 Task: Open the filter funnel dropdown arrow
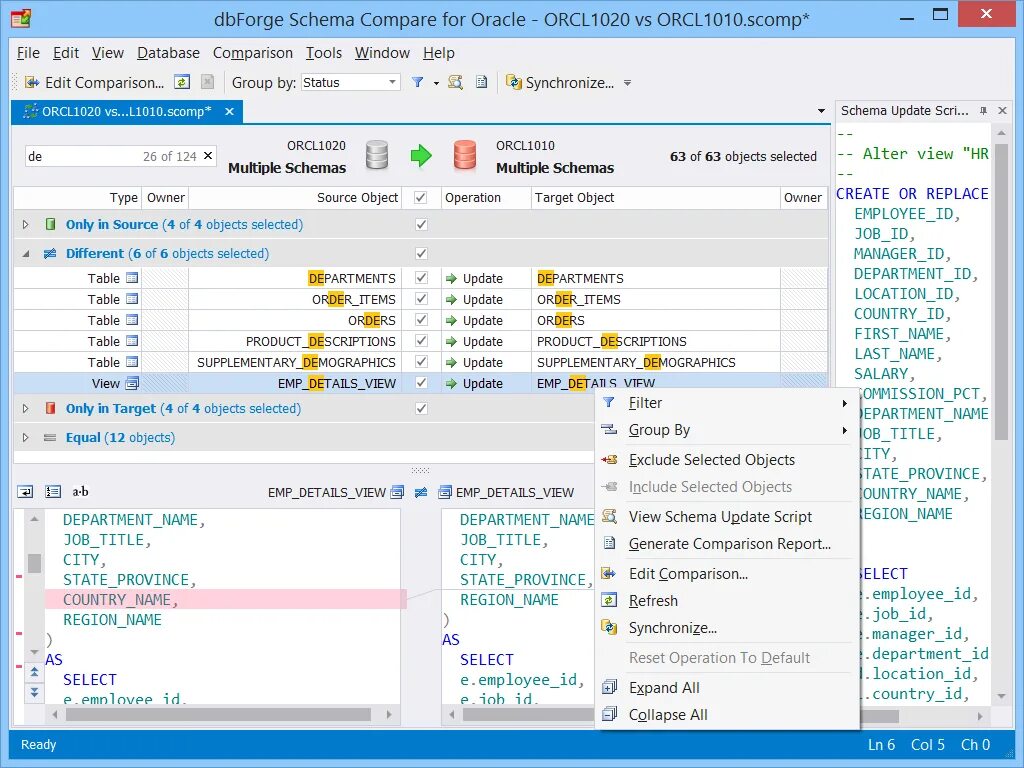tap(436, 83)
